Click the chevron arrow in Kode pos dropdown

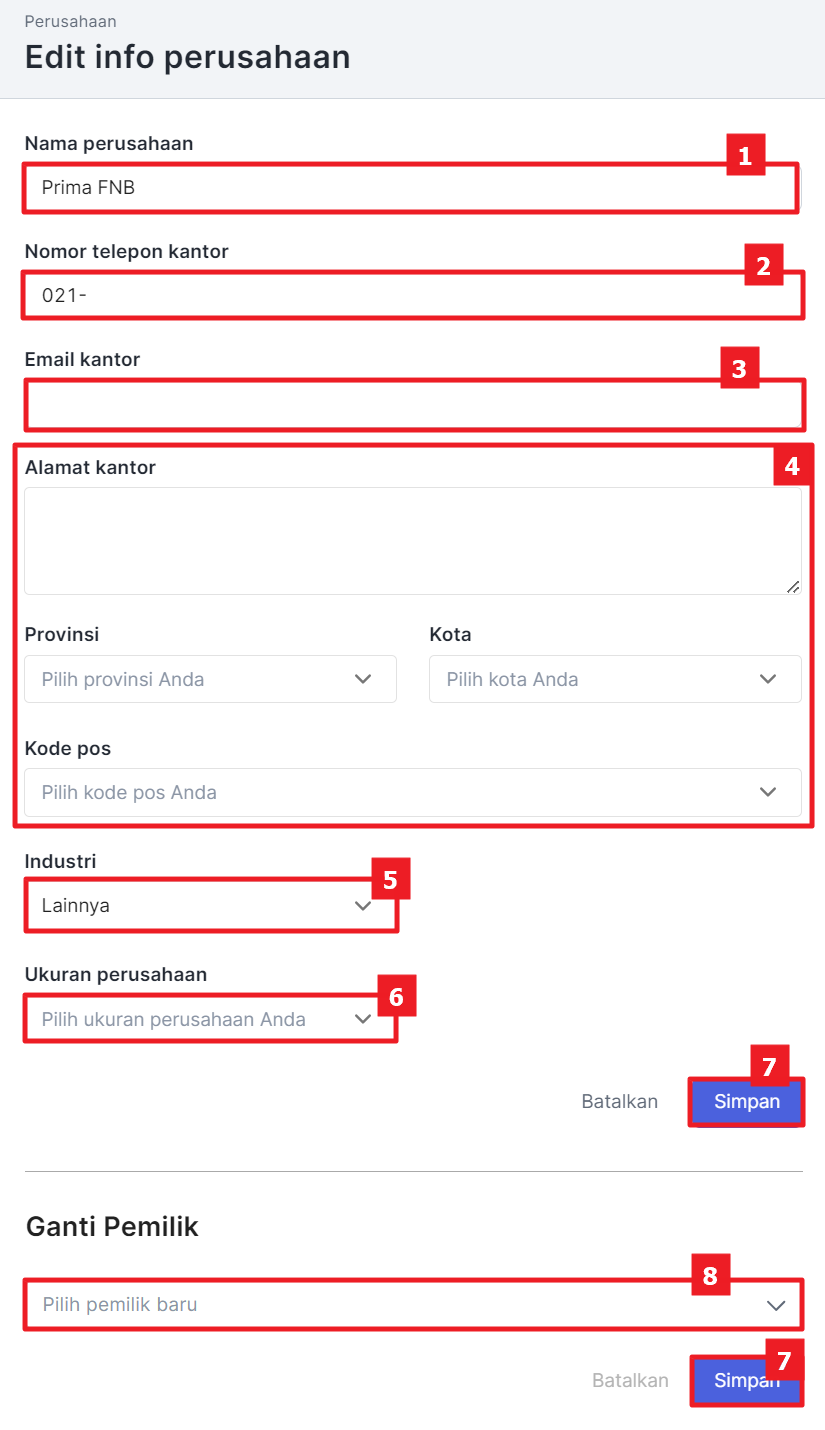[768, 792]
